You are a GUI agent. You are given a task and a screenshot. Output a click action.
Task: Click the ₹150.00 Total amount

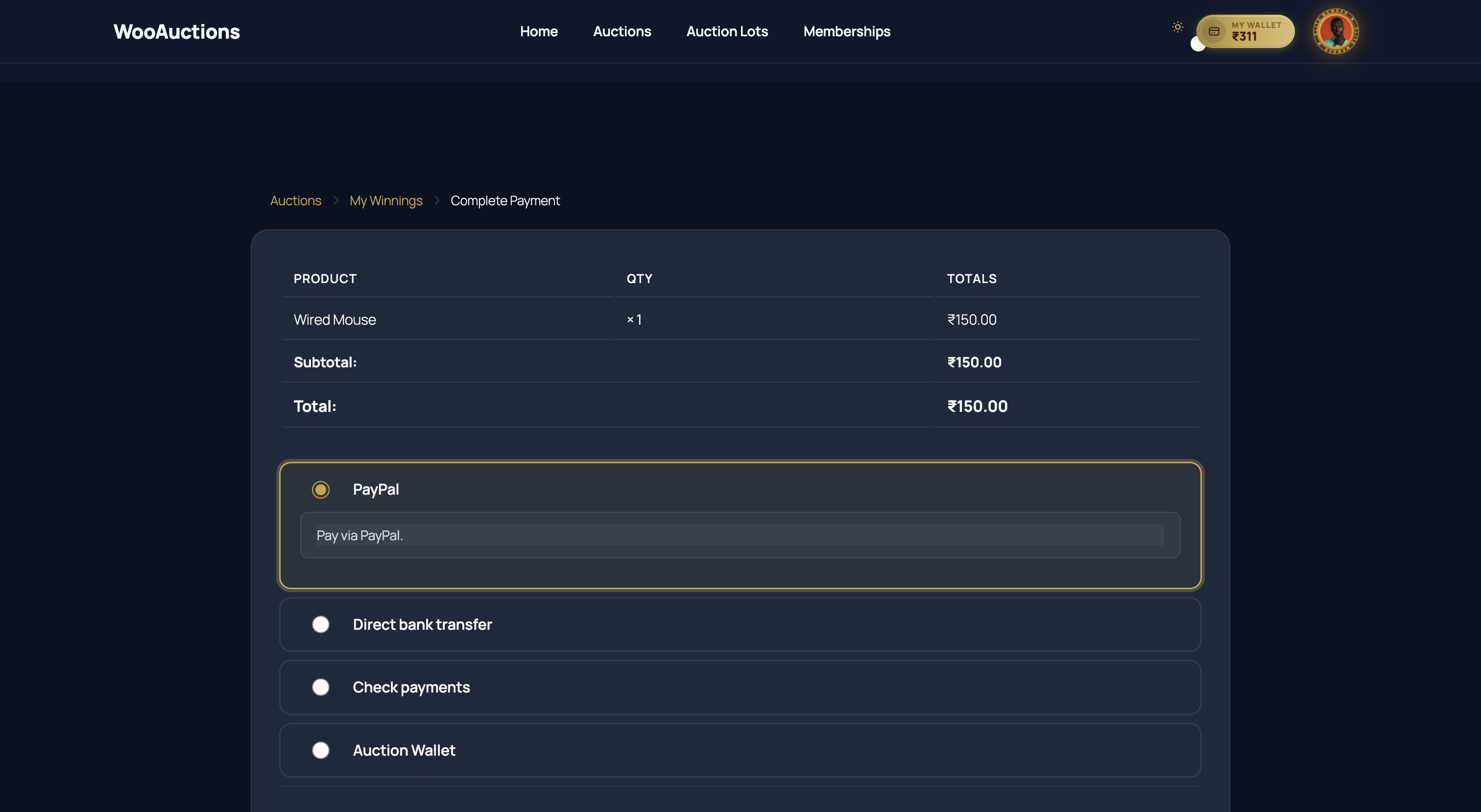[977, 406]
